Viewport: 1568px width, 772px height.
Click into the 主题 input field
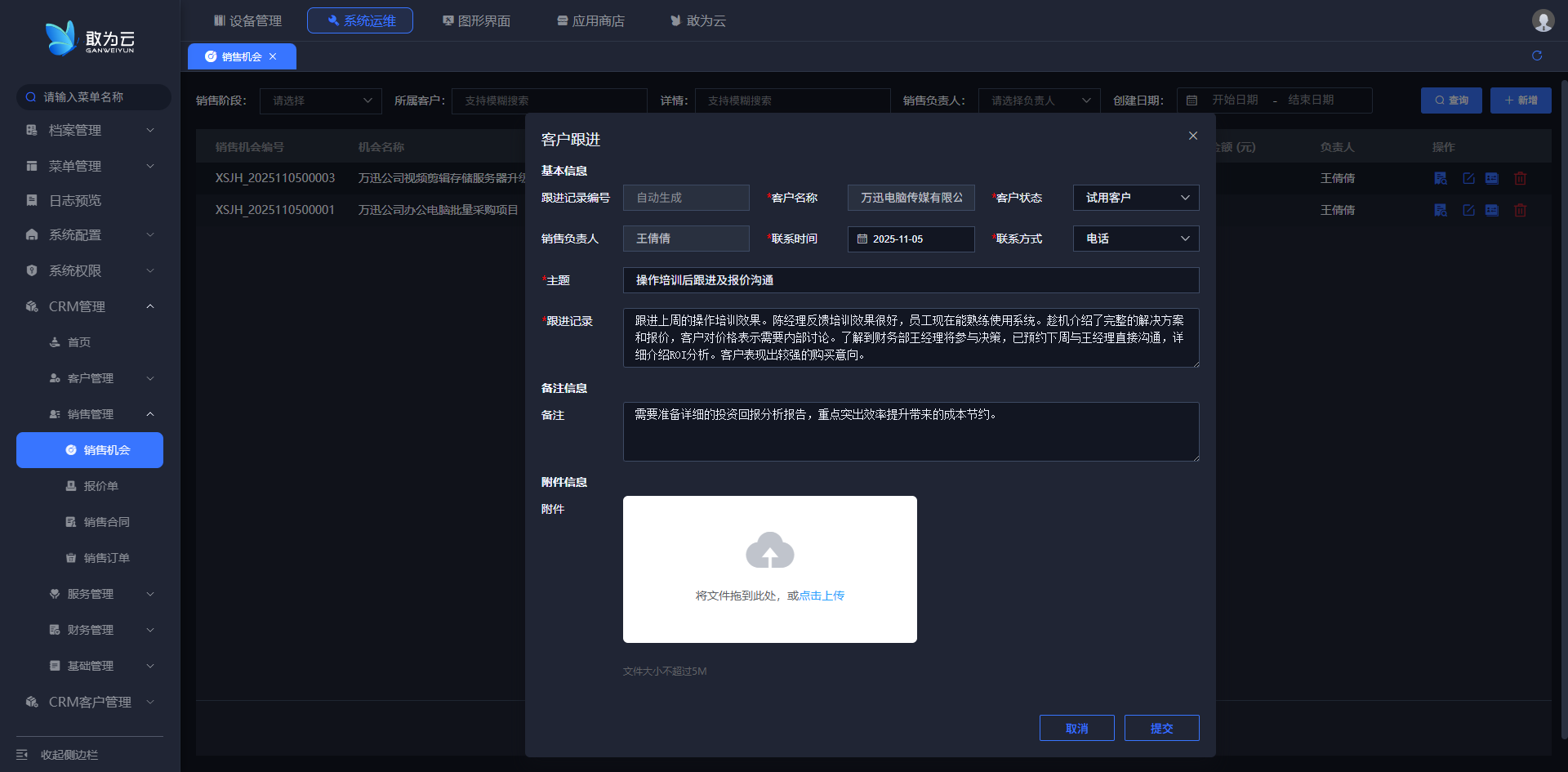click(911, 280)
